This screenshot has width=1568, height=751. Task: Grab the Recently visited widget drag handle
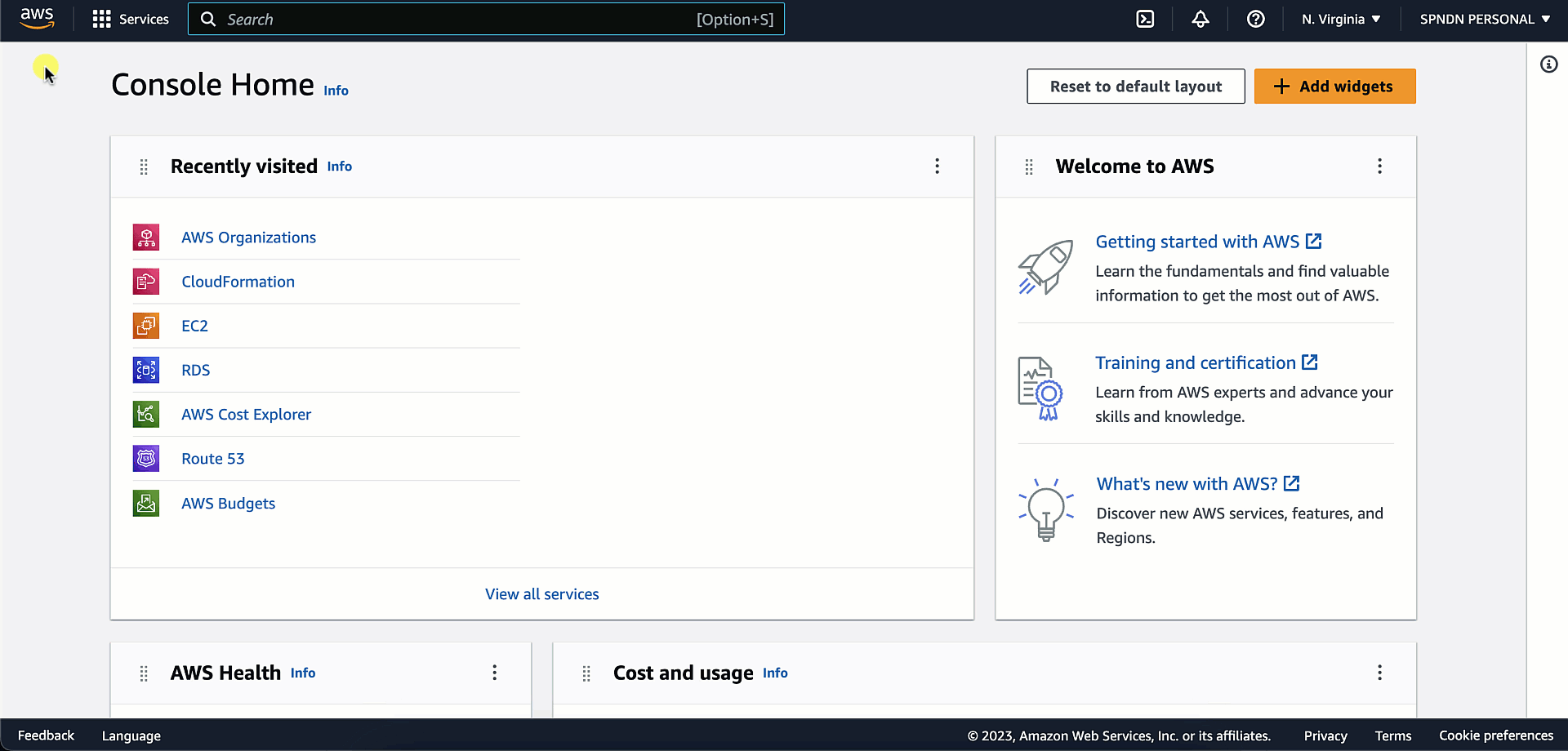[144, 167]
